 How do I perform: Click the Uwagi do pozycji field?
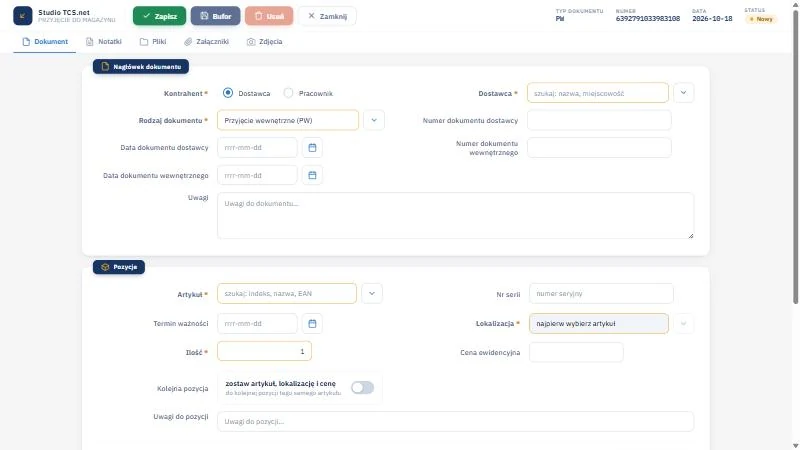coord(456,421)
